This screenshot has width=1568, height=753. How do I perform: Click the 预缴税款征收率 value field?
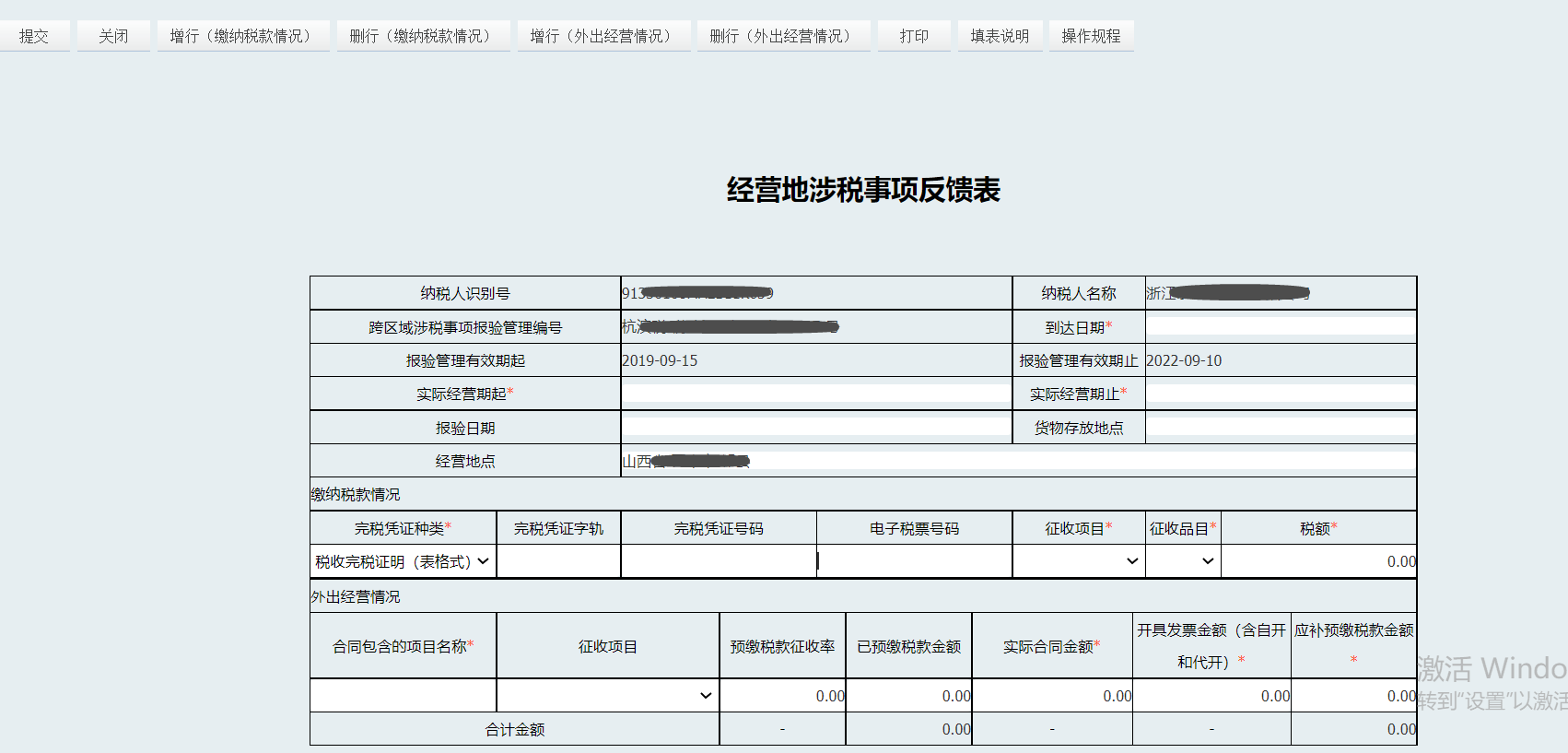coord(783,696)
